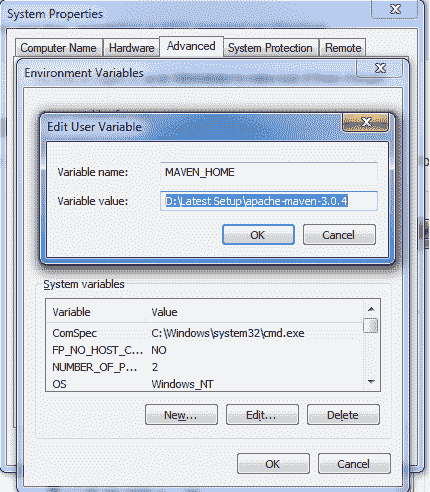Click Delete under System variables

[x=343, y=415]
